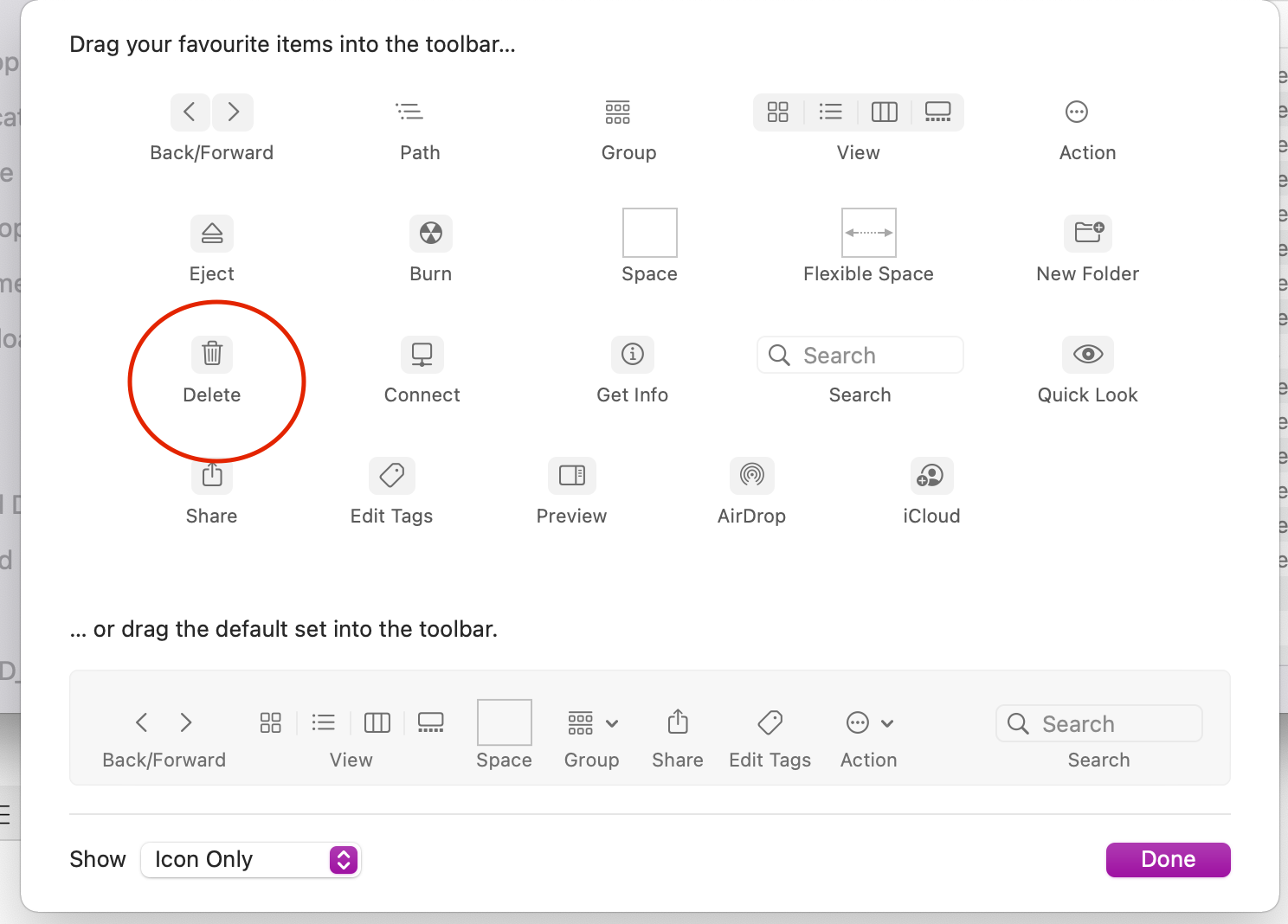1288x924 pixels.
Task: Choose list view in the default set
Action: (324, 722)
